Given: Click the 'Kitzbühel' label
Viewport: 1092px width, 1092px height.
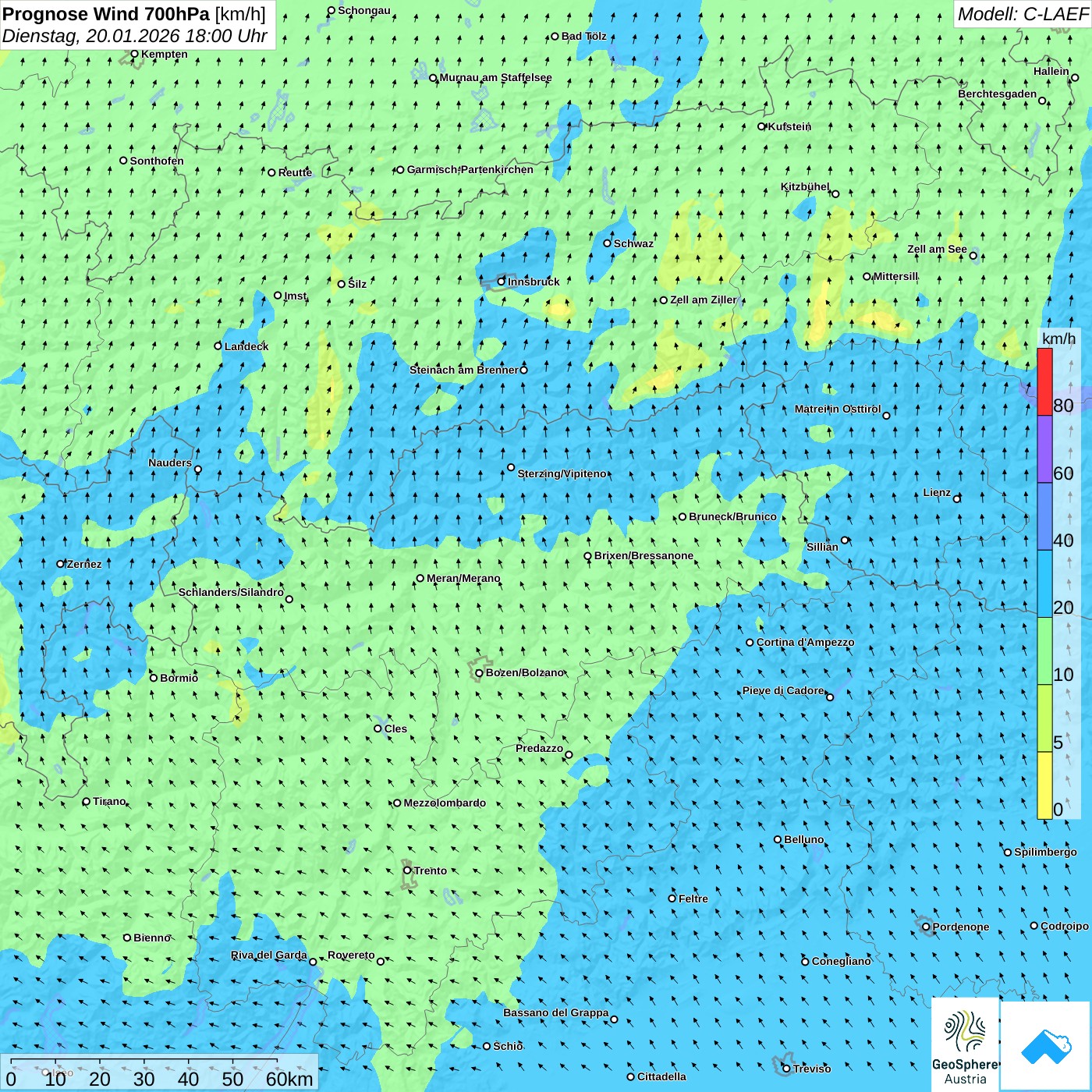Looking at the screenshot, I should [x=805, y=187].
